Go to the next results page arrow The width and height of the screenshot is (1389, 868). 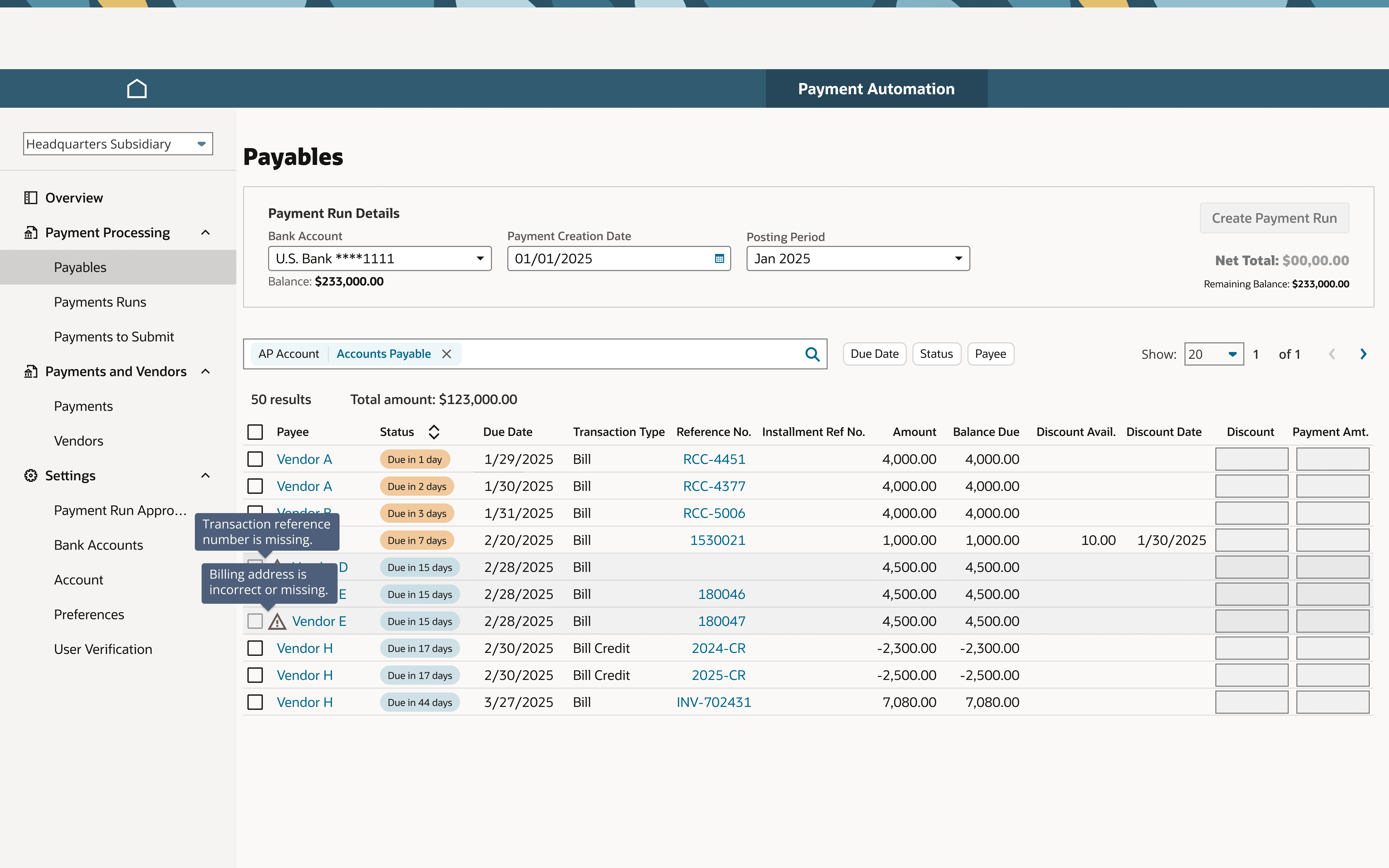[1363, 354]
